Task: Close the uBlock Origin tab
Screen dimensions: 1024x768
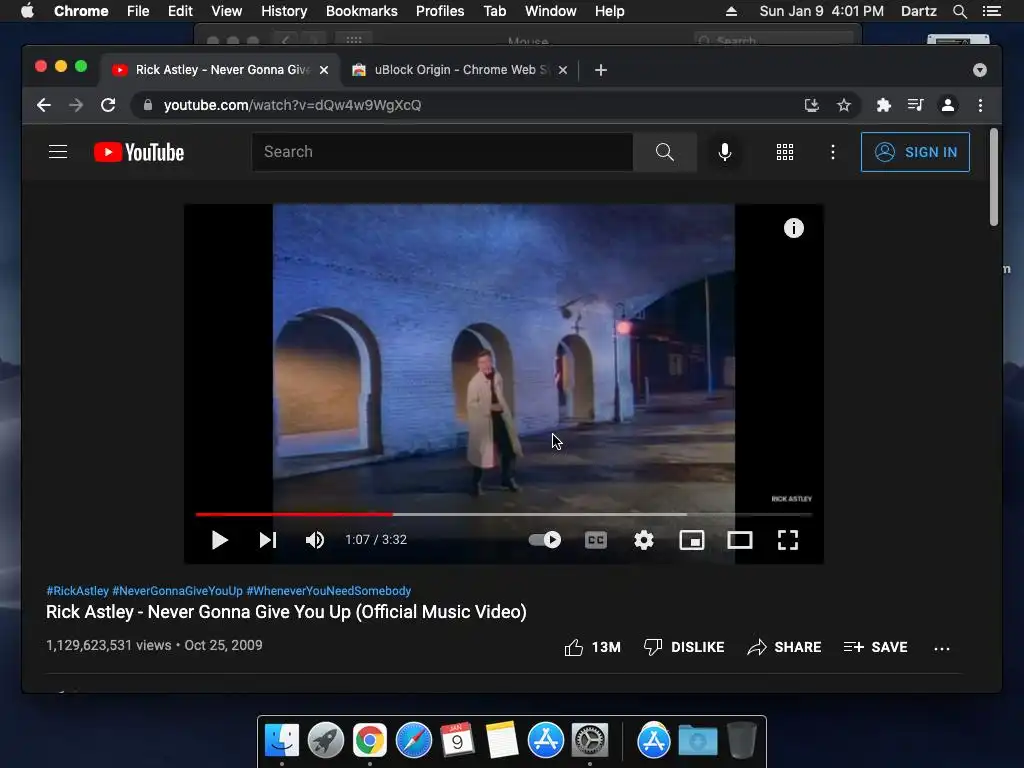Action: (563, 70)
